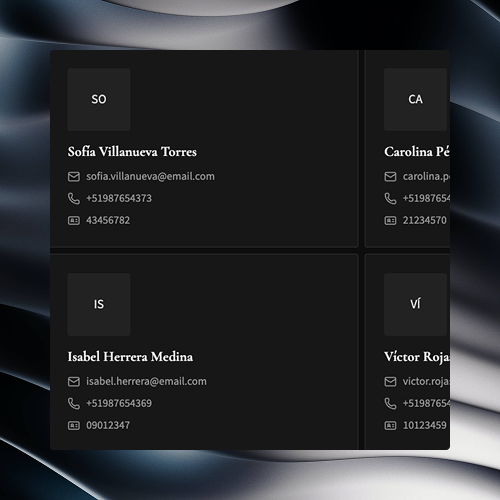The width and height of the screenshot is (500, 500).
Task: Open Isabel Herrera Medina name heading
Action: 130,357
